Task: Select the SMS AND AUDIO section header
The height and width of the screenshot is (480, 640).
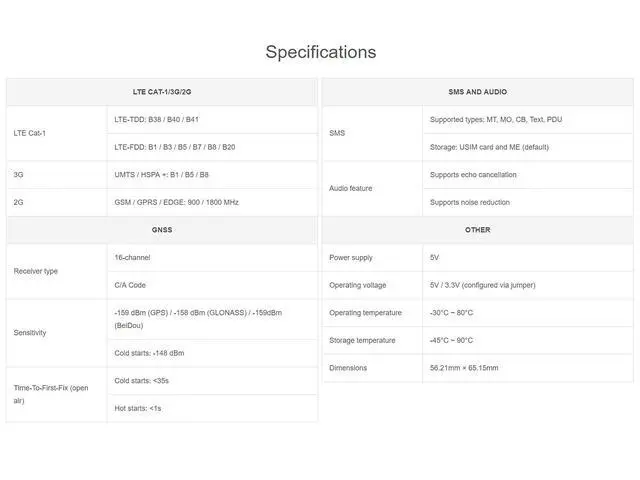Action: tap(478, 92)
